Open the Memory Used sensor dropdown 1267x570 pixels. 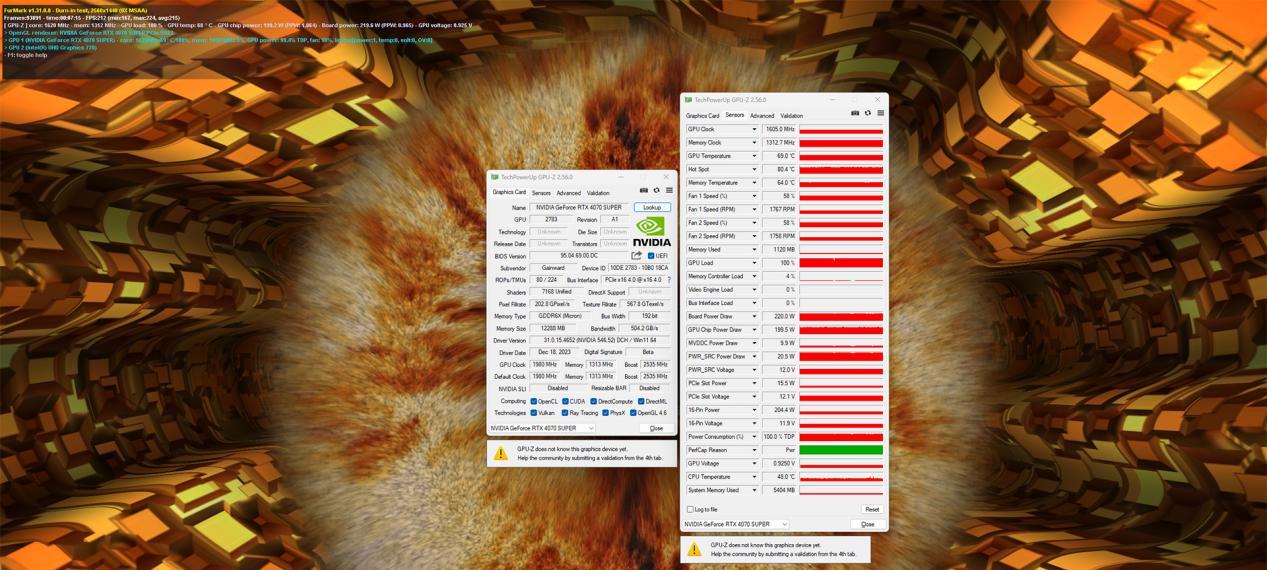pyautogui.click(x=754, y=249)
